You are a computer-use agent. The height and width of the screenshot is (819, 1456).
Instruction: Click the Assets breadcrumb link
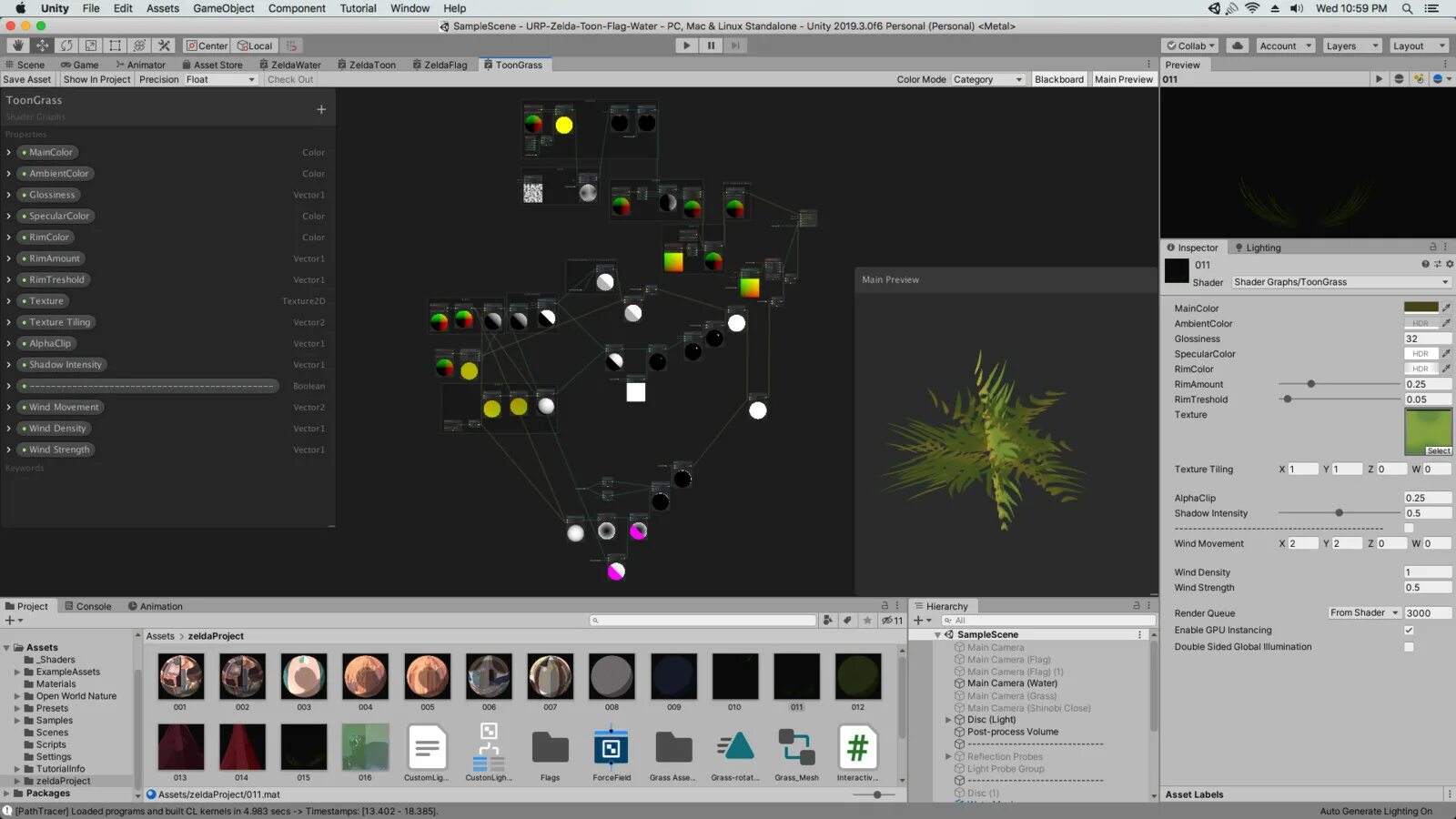(x=160, y=636)
